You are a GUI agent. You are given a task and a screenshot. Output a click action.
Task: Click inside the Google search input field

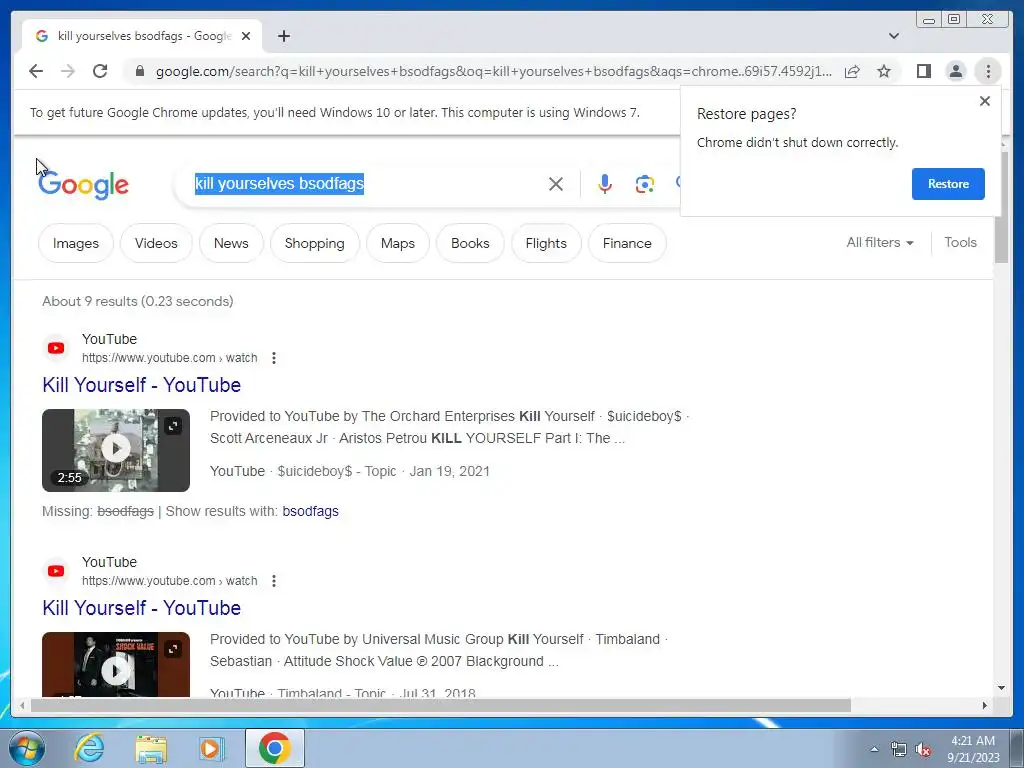pyautogui.click(x=366, y=184)
